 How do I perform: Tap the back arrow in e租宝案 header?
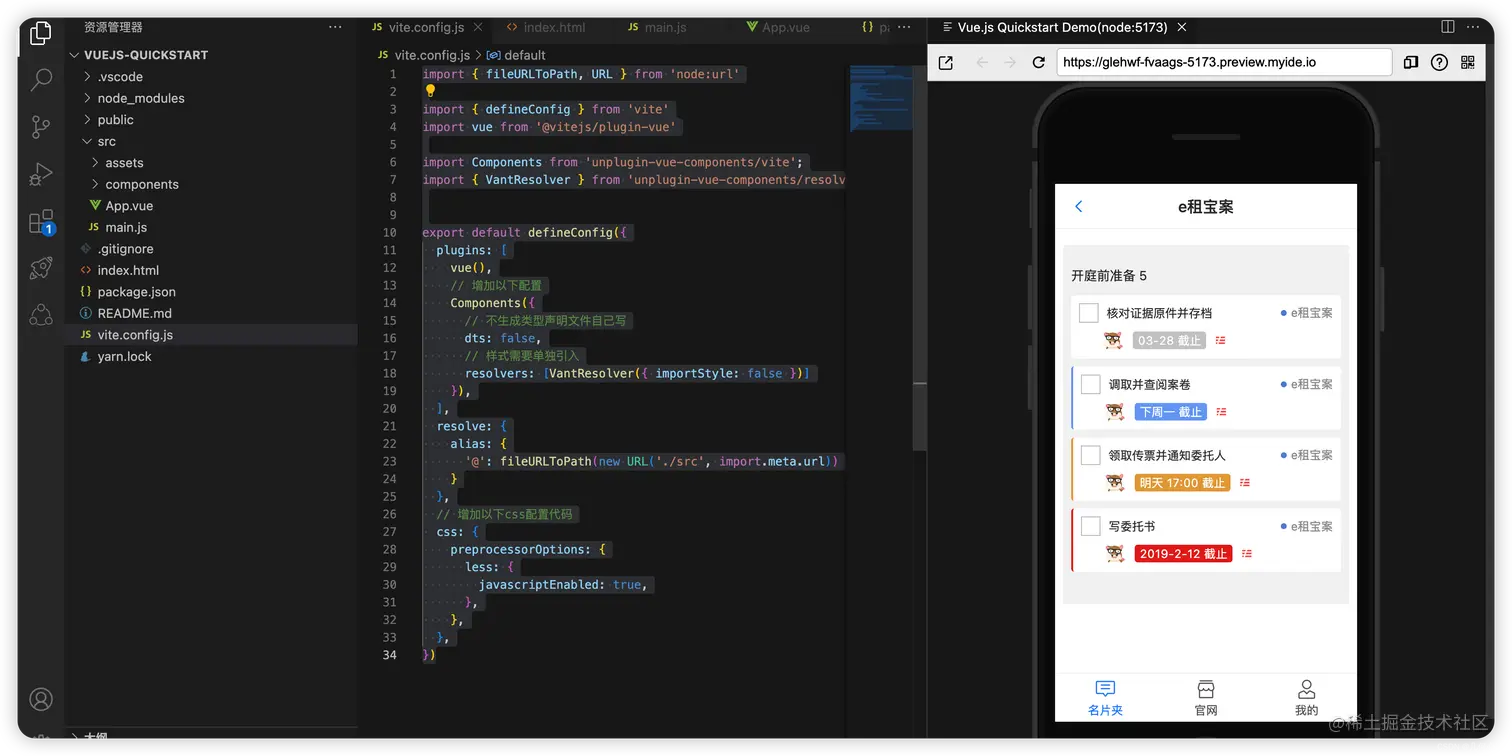pyautogui.click(x=1078, y=206)
